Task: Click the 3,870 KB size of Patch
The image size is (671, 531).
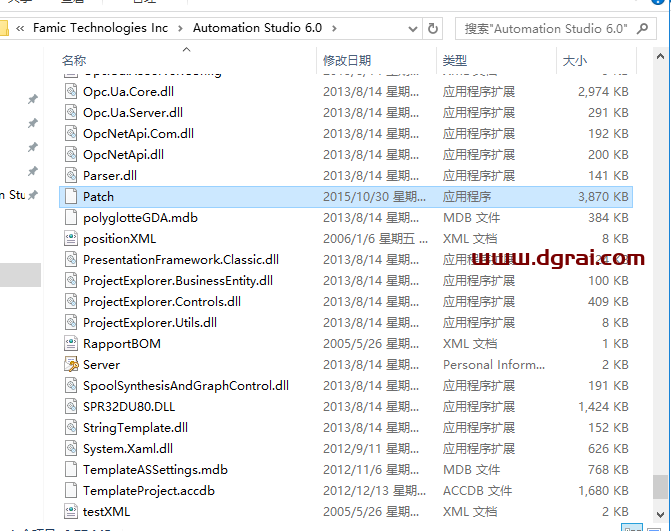Action: tap(603, 197)
